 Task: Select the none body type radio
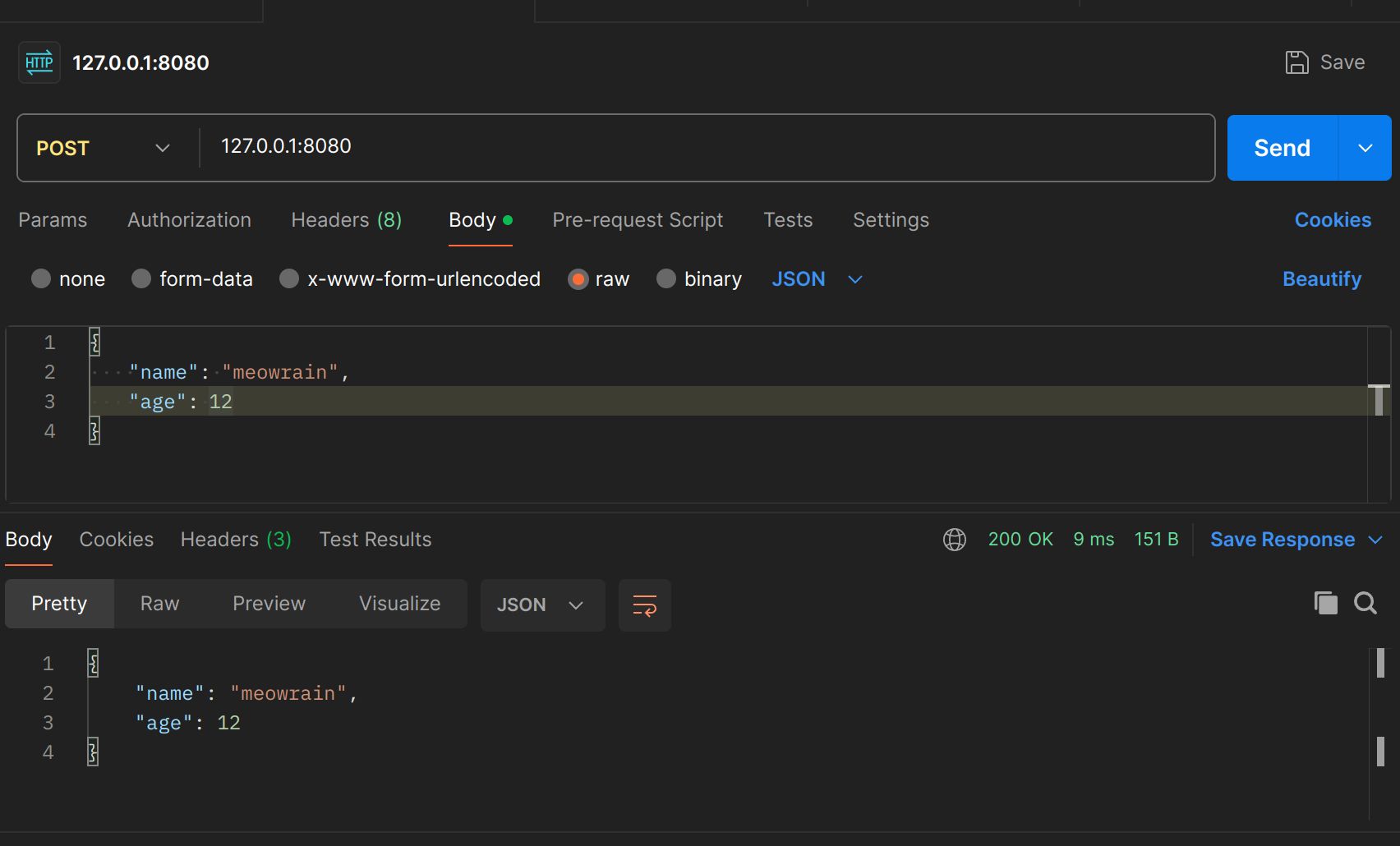coord(41,279)
